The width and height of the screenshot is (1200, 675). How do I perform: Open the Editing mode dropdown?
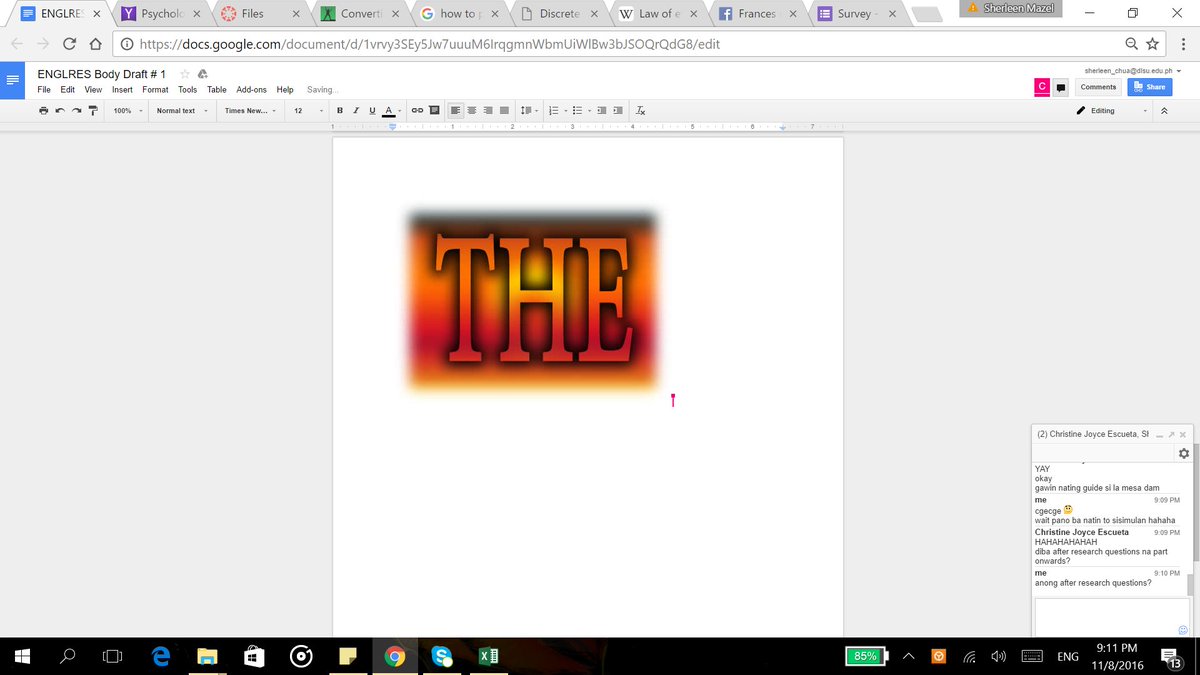(1111, 111)
